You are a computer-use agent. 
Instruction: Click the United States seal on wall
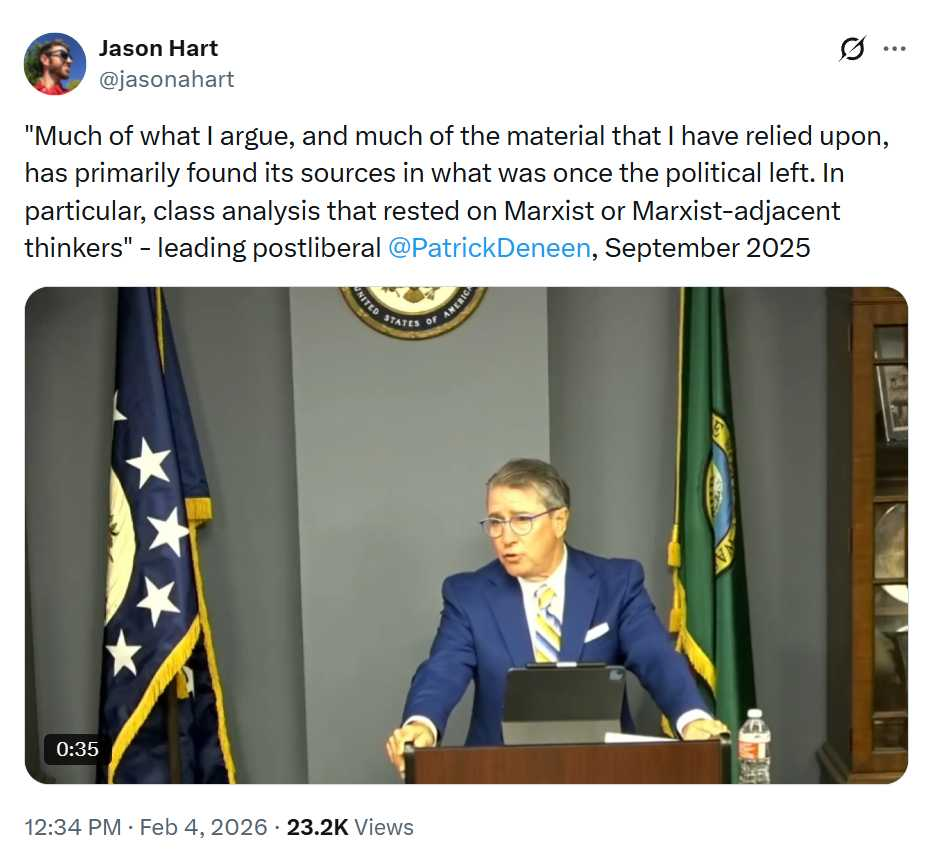[x=413, y=307]
